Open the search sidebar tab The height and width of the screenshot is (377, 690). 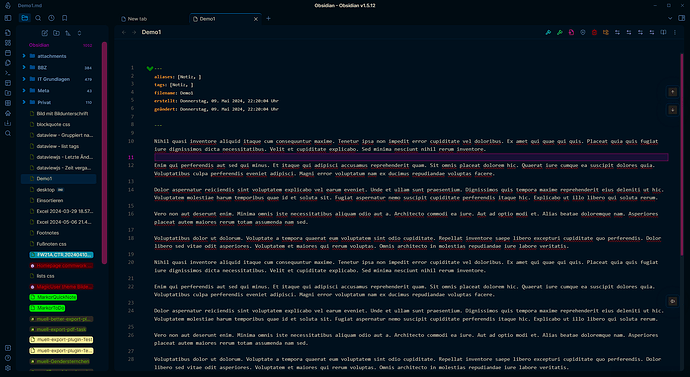(x=38, y=18)
